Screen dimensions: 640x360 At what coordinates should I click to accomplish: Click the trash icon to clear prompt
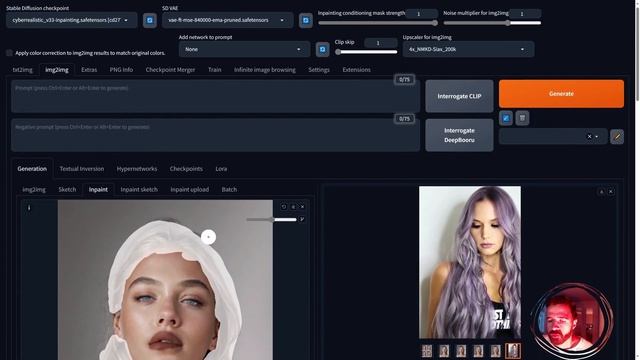pyautogui.click(x=522, y=118)
